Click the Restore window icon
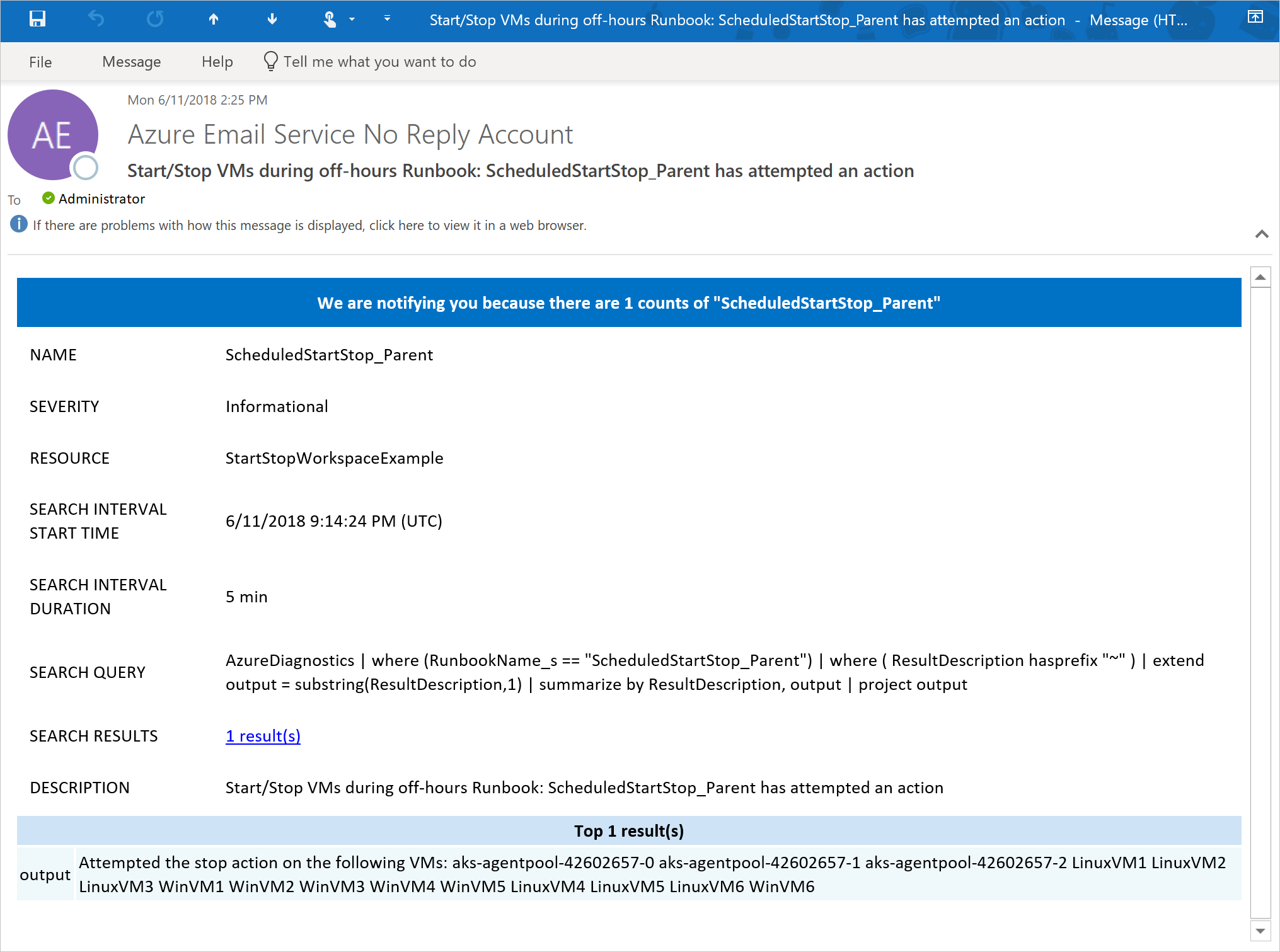Screen dimensions: 1280x952 pos(1254,17)
